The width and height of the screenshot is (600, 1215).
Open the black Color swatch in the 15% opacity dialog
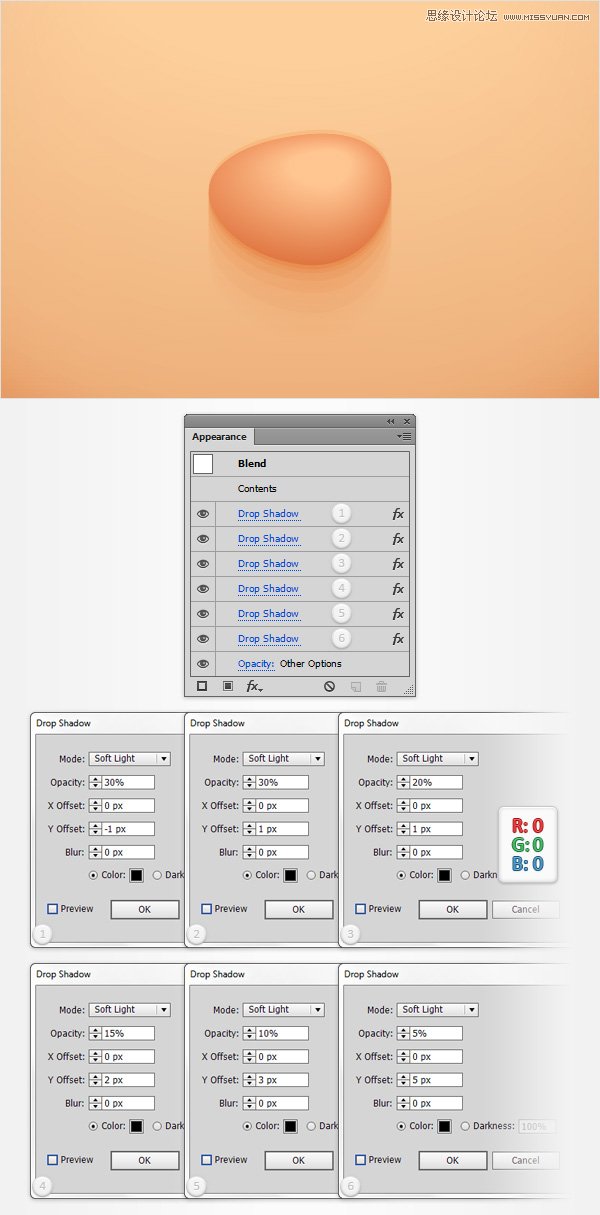point(136,1126)
